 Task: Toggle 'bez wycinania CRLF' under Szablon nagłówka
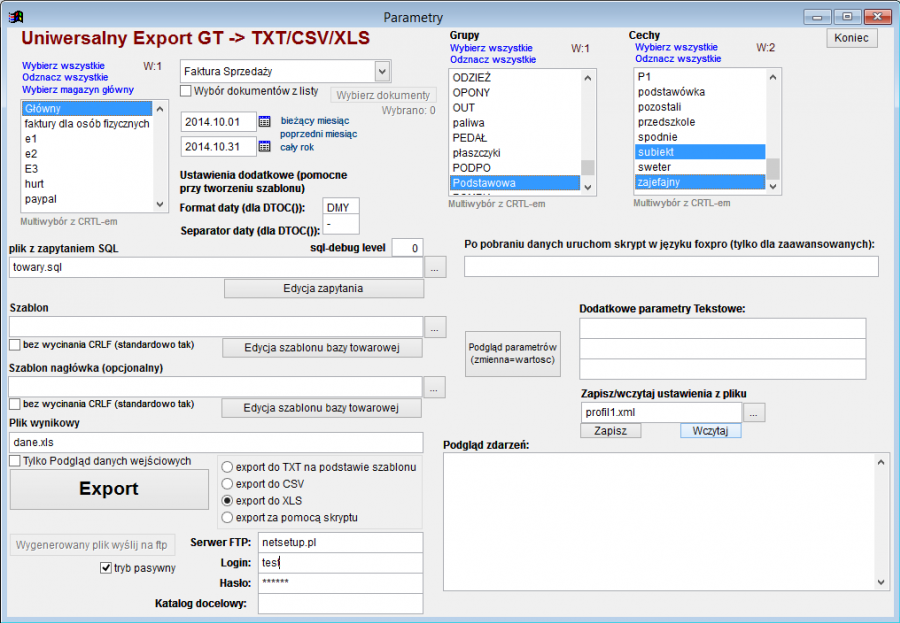pyautogui.click(x=15, y=404)
